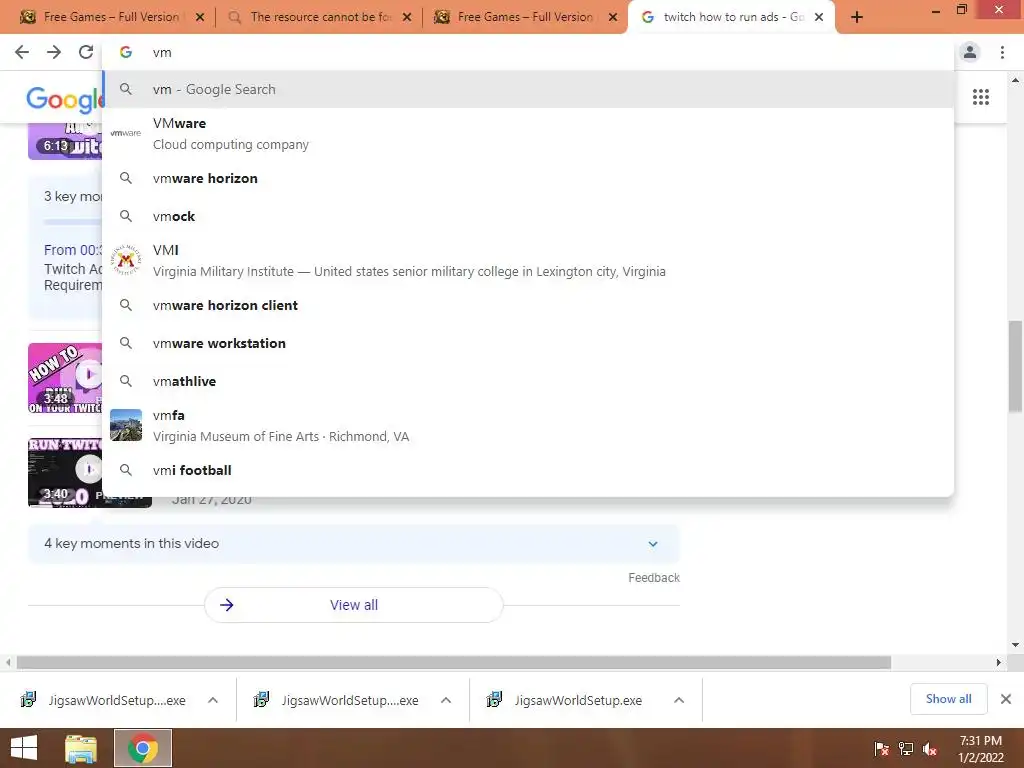Click the muted volume tray icon
This screenshot has height=768, width=1024.
pyautogui.click(x=930, y=749)
